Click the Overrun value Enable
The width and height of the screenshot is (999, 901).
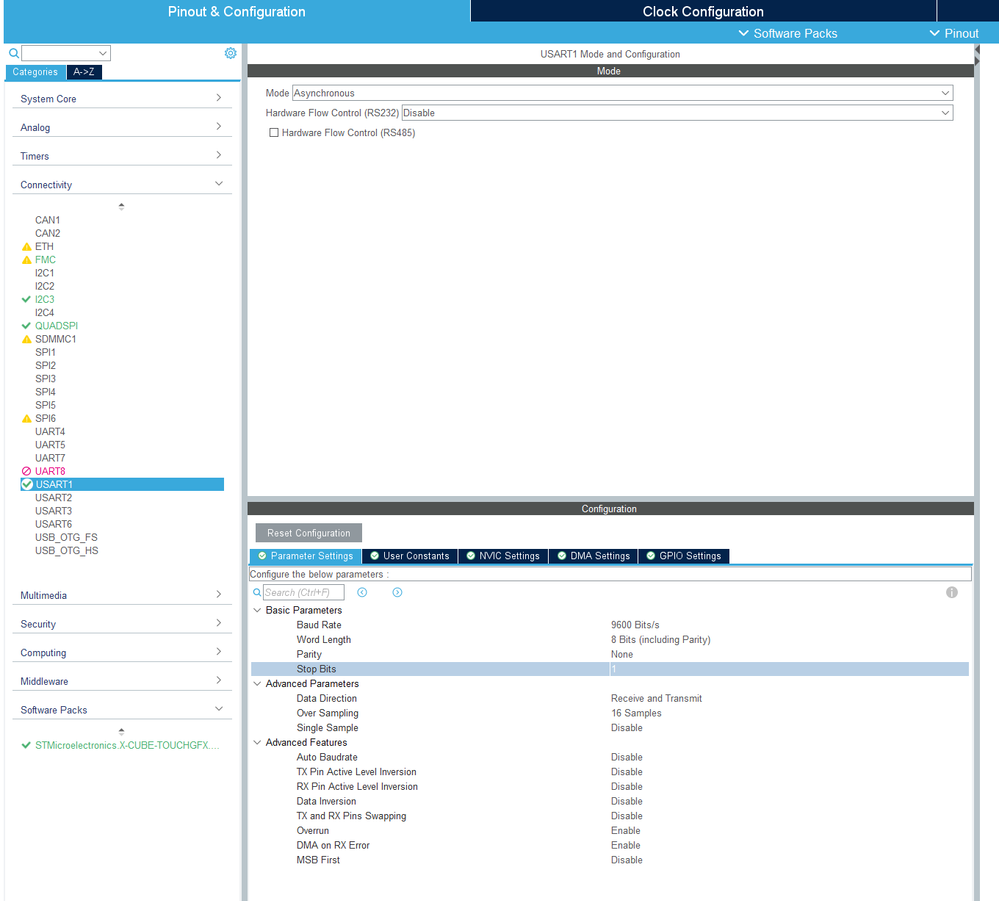pyautogui.click(x=626, y=831)
